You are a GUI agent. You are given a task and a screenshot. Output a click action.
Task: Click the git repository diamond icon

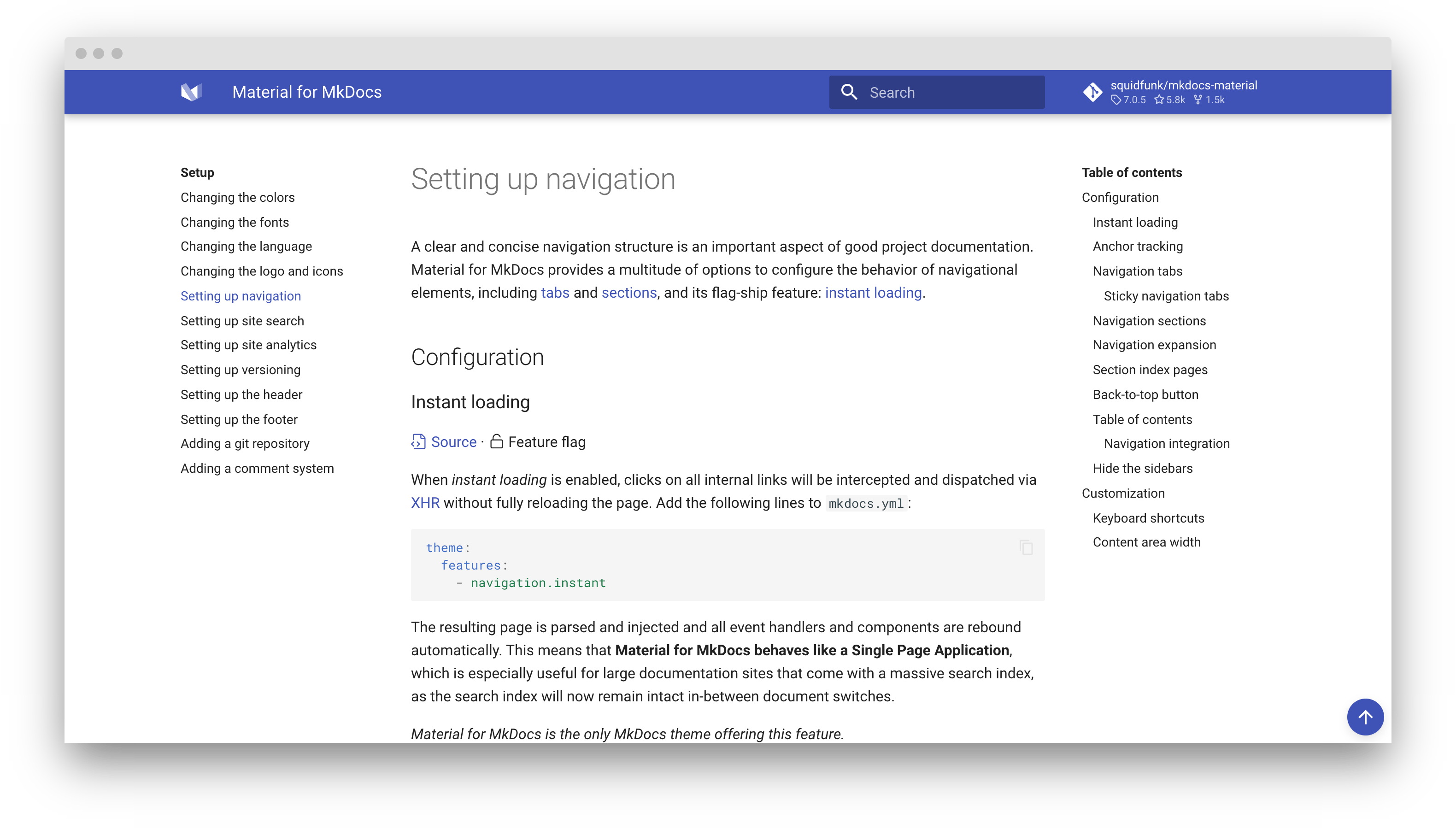(1092, 92)
